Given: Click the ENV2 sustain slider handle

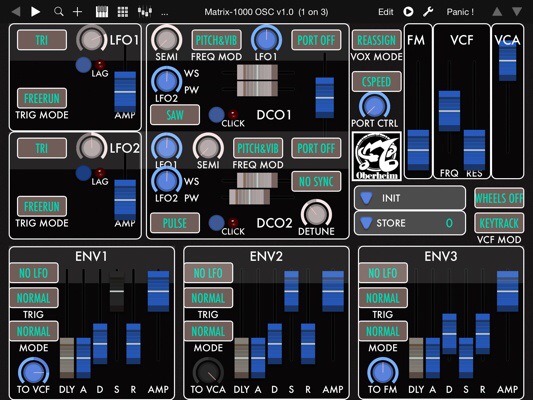Looking at the screenshot, I should tap(291, 291).
